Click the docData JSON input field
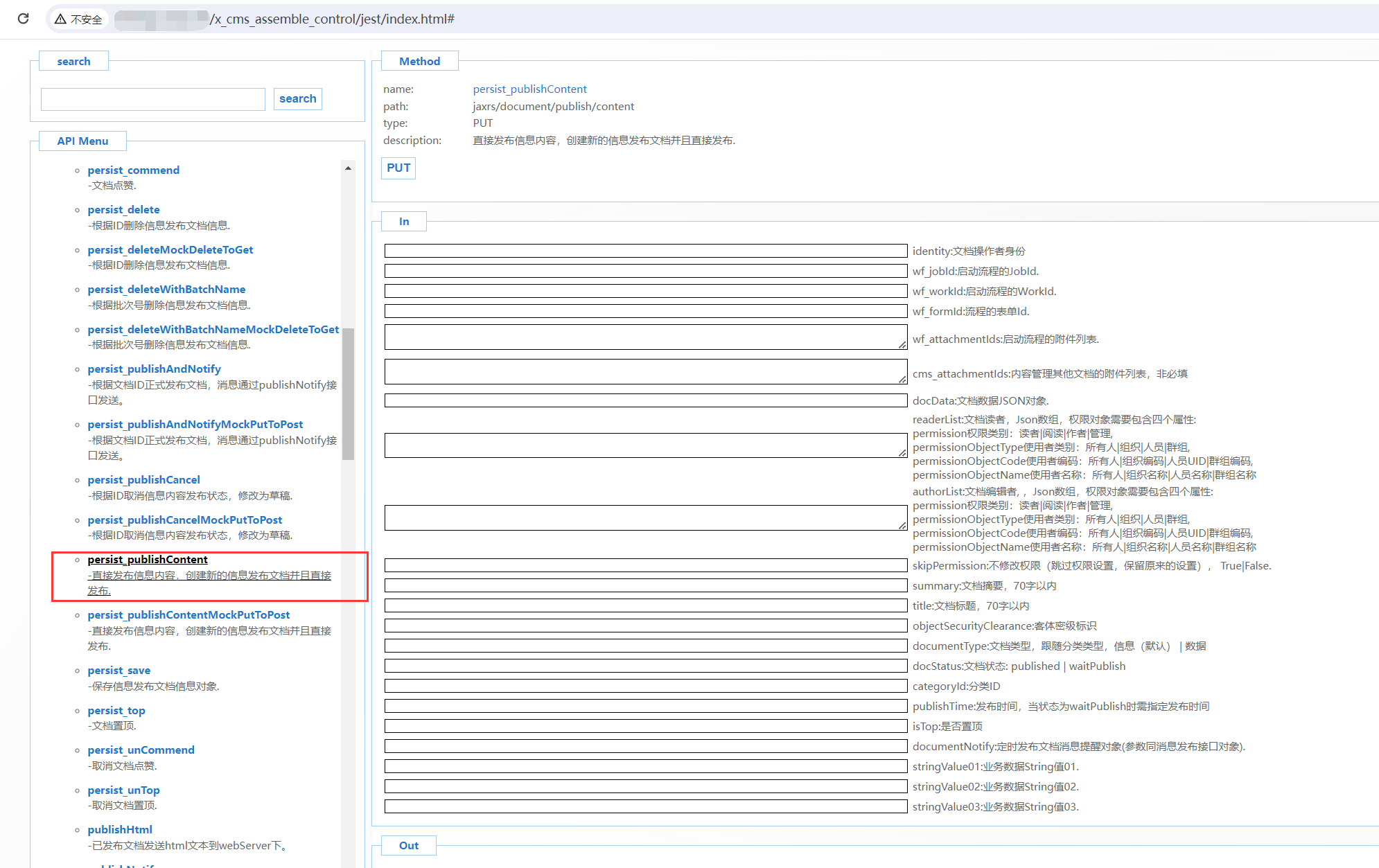 [645, 400]
